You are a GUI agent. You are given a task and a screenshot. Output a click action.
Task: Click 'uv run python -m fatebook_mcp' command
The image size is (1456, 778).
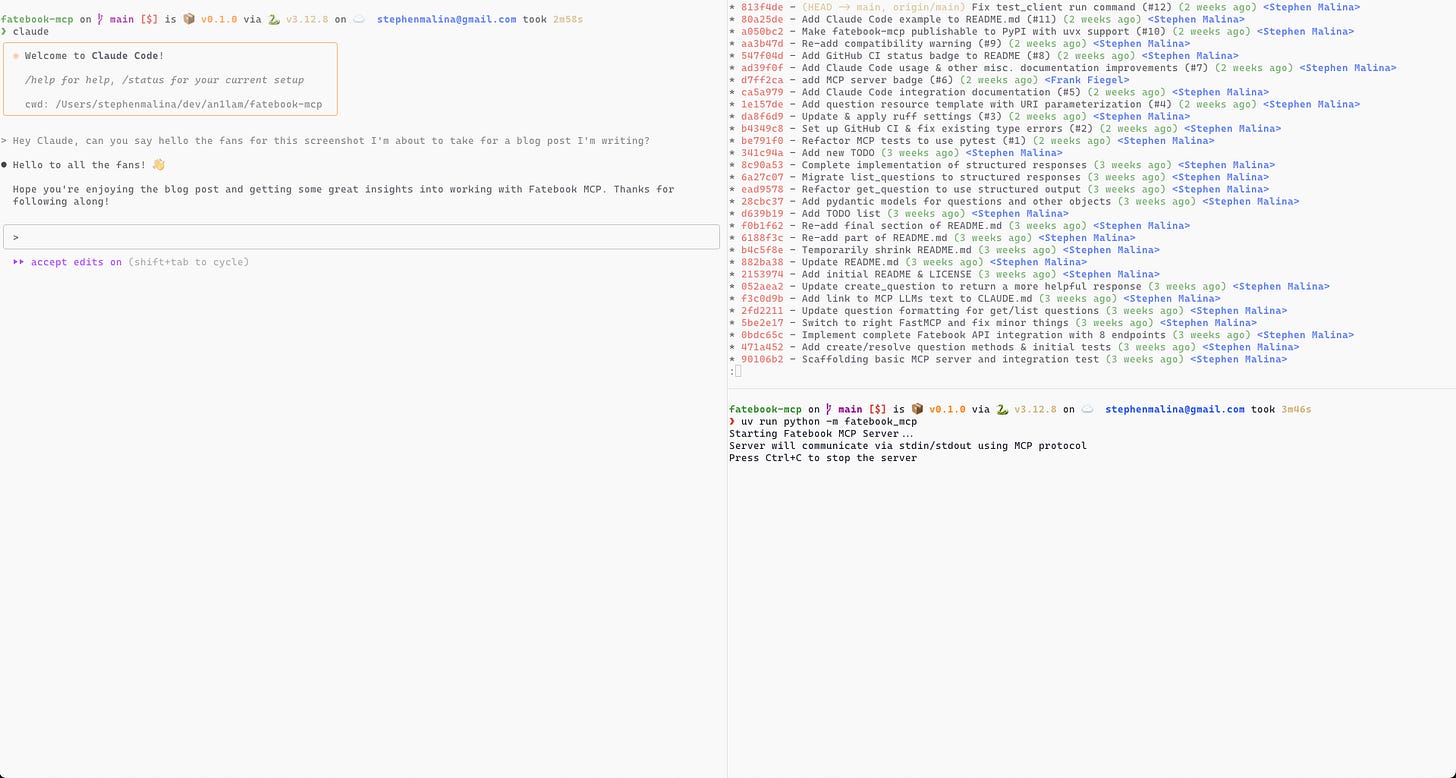[x=829, y=422]
